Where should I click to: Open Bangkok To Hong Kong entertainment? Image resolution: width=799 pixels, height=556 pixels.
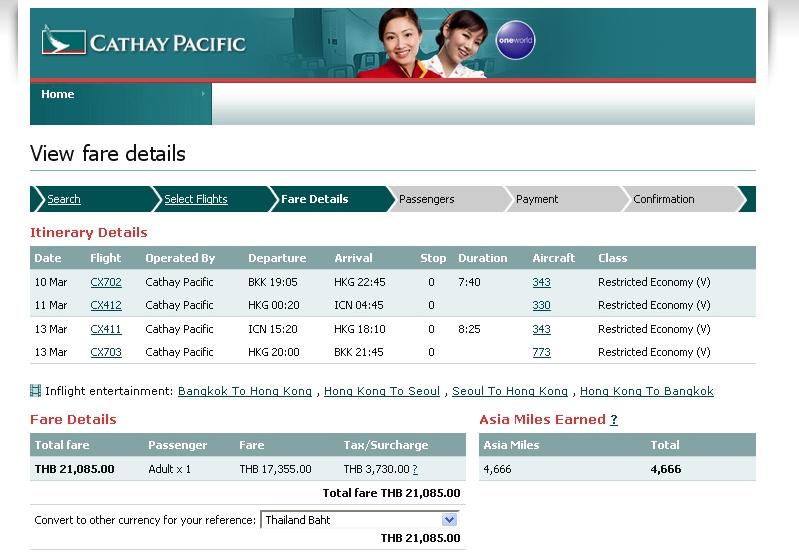click(245, 391)
